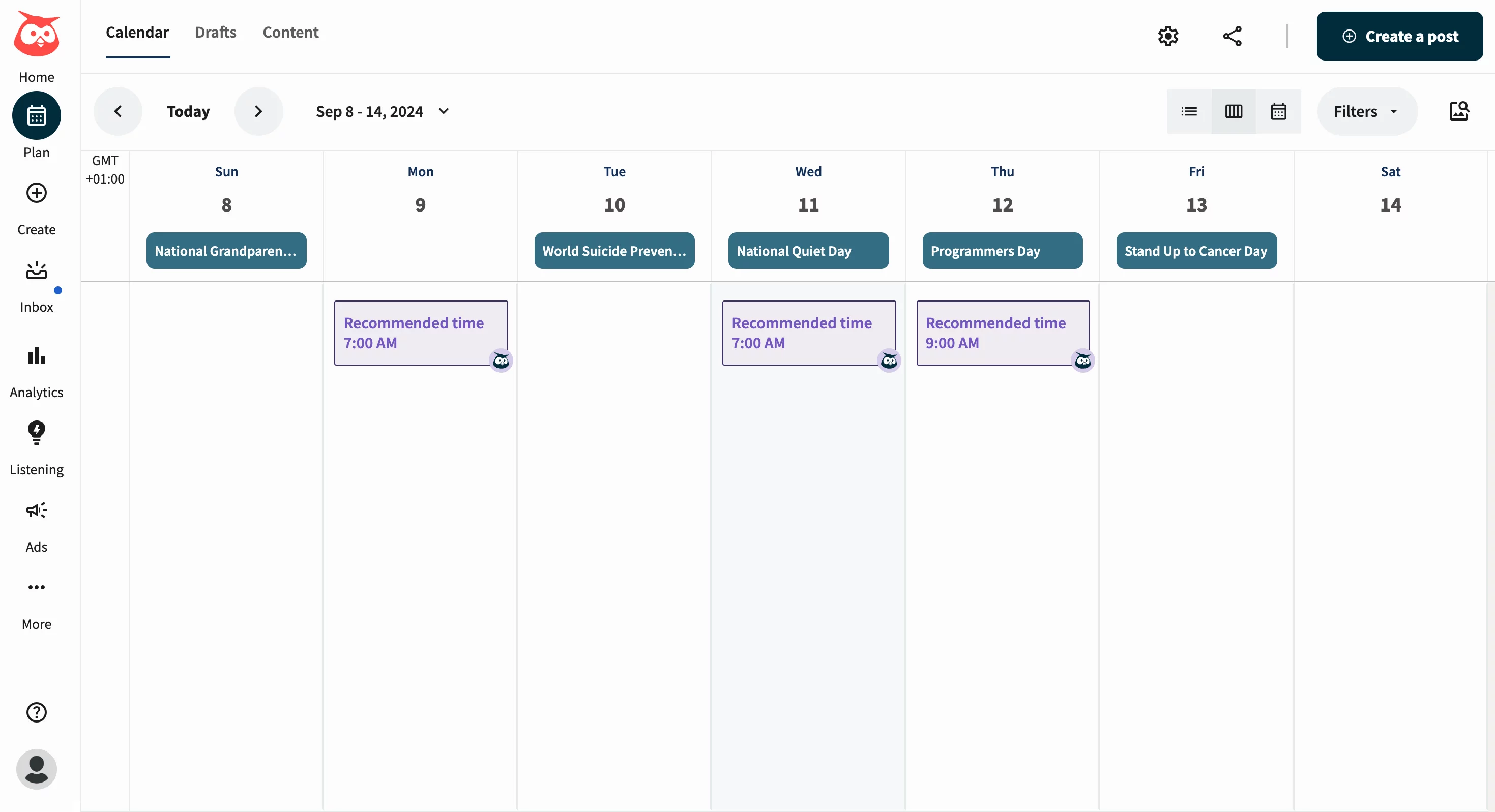Click the forward navigation arrow
The image size is (1495, 812).
(259, 111)
